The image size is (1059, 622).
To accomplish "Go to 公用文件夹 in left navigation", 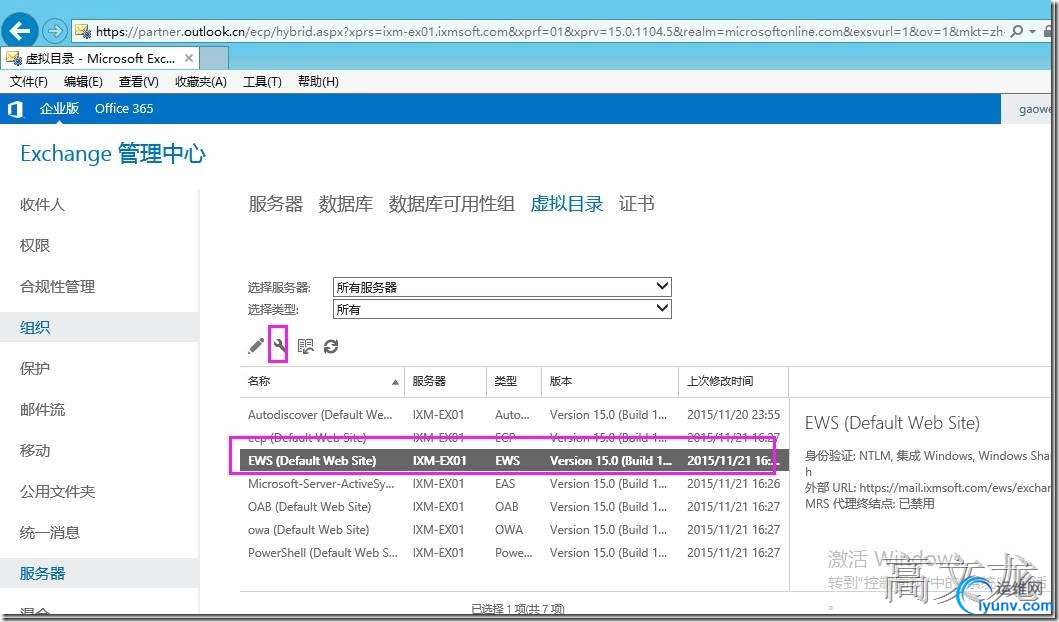I will [57, 492].
